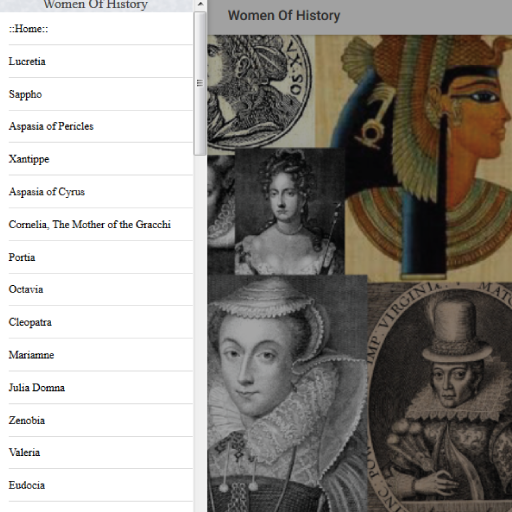The height and width of the screenshot is (512, 512).
Task: Click the Egyptian queen painting
Action: pos(428,158)
